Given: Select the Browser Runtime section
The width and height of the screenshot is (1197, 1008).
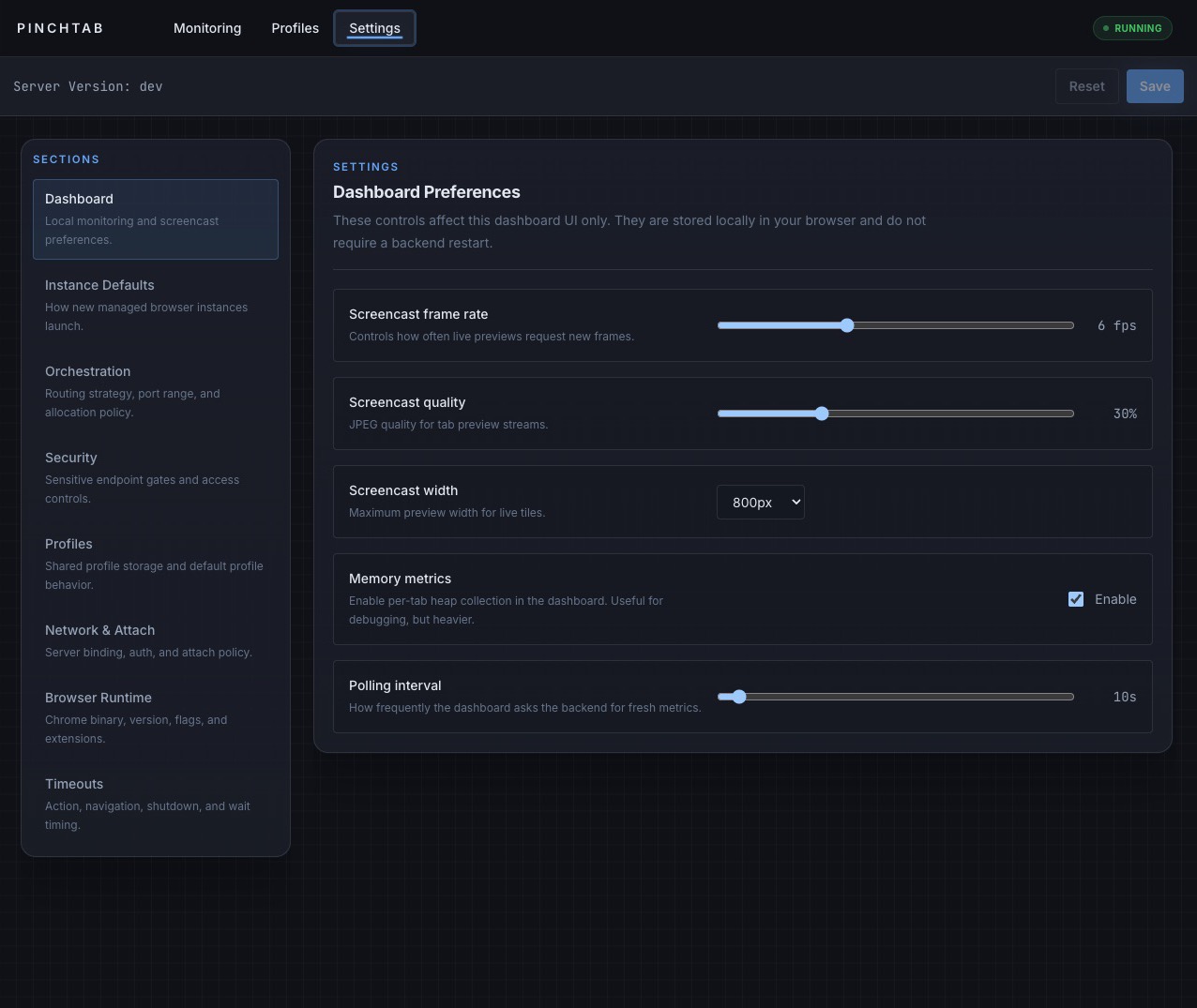Looking at the screenshot, I should (x=155, y=716).
